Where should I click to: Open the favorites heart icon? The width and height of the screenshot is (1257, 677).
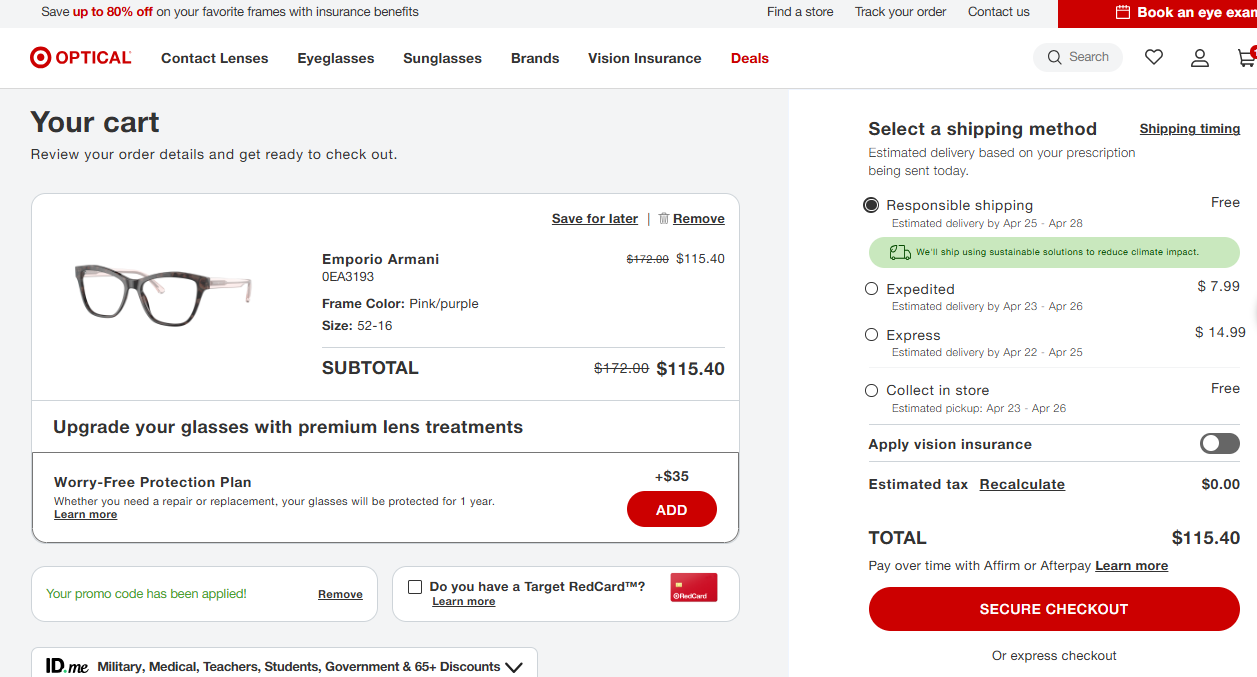click(1154, 58)
